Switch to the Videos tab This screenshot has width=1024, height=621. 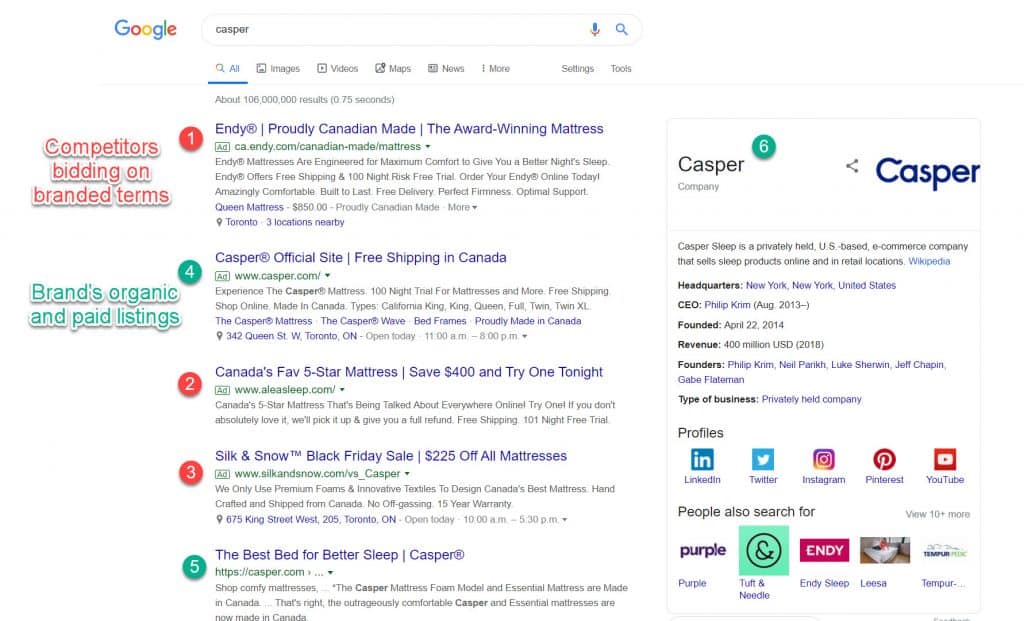(x=338, y=69)
